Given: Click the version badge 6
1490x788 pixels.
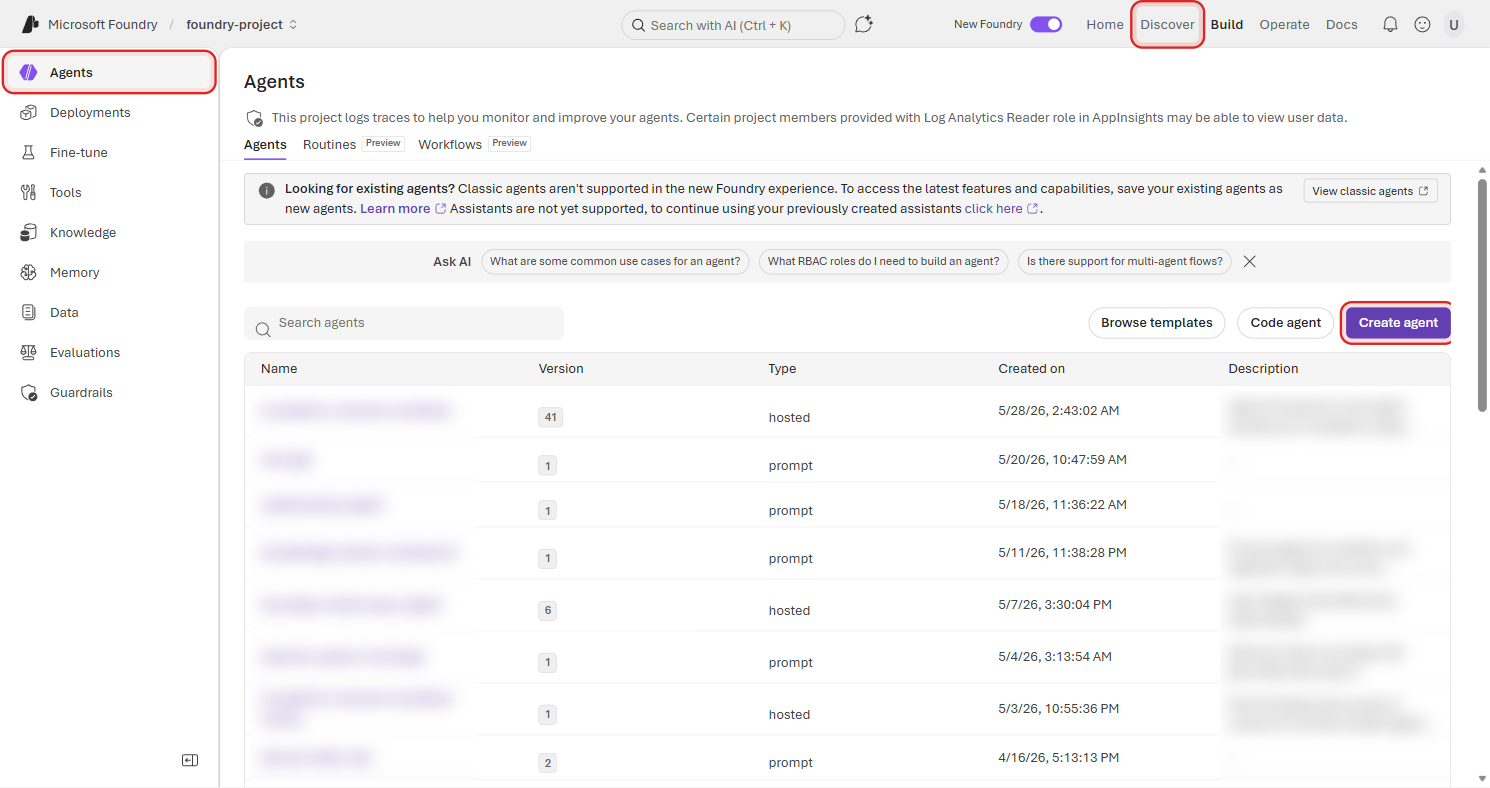Looking at the screenshot, I should click(x=547, y=610).
